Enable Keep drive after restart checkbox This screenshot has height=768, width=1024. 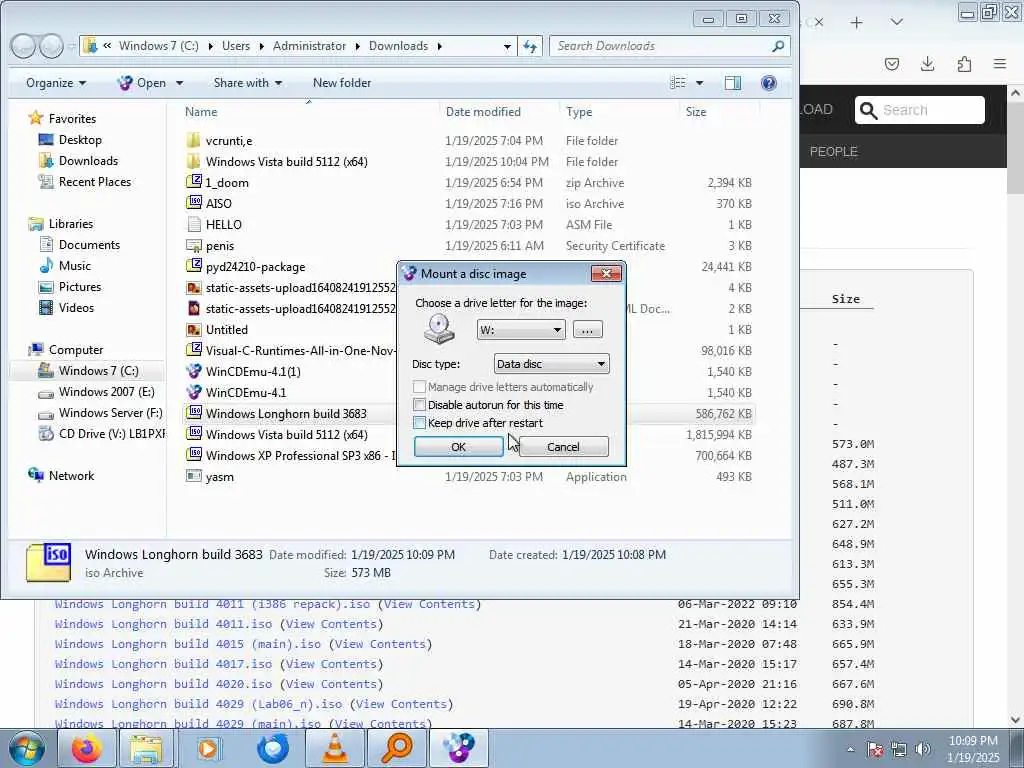click(x=420, y=423)
